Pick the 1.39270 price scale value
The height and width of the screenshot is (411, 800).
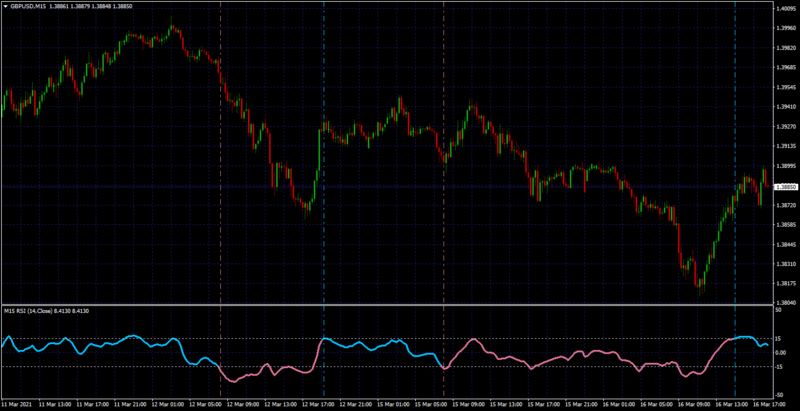[785, 126]
